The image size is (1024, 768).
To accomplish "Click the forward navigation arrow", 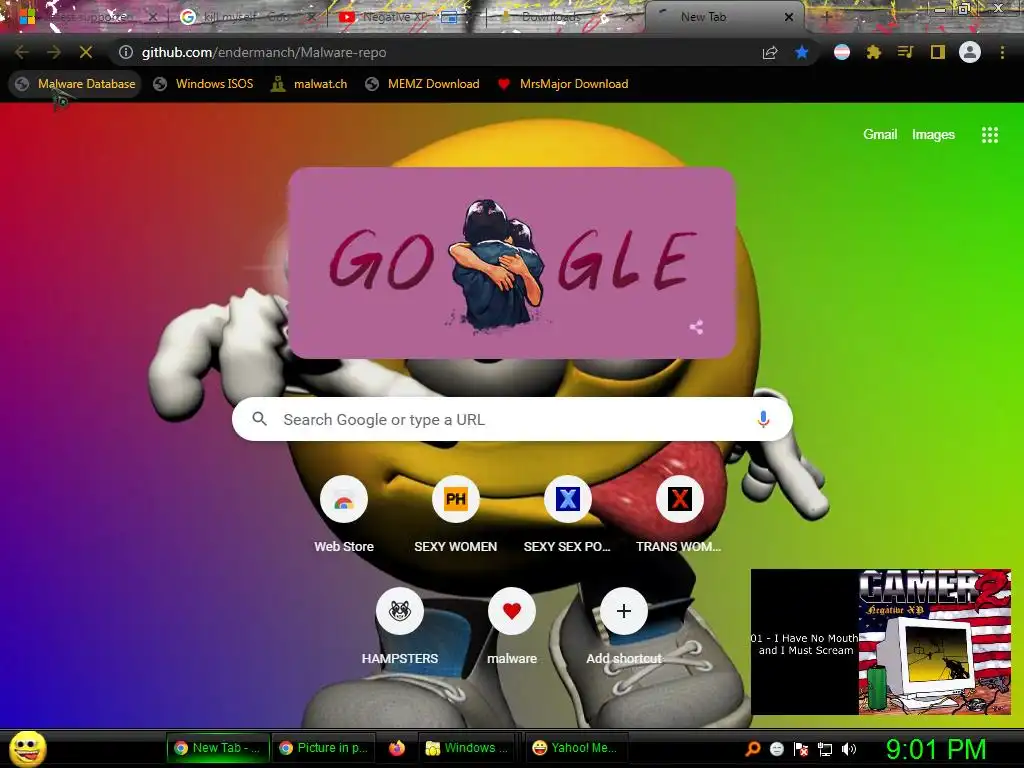I will point(54,52).
